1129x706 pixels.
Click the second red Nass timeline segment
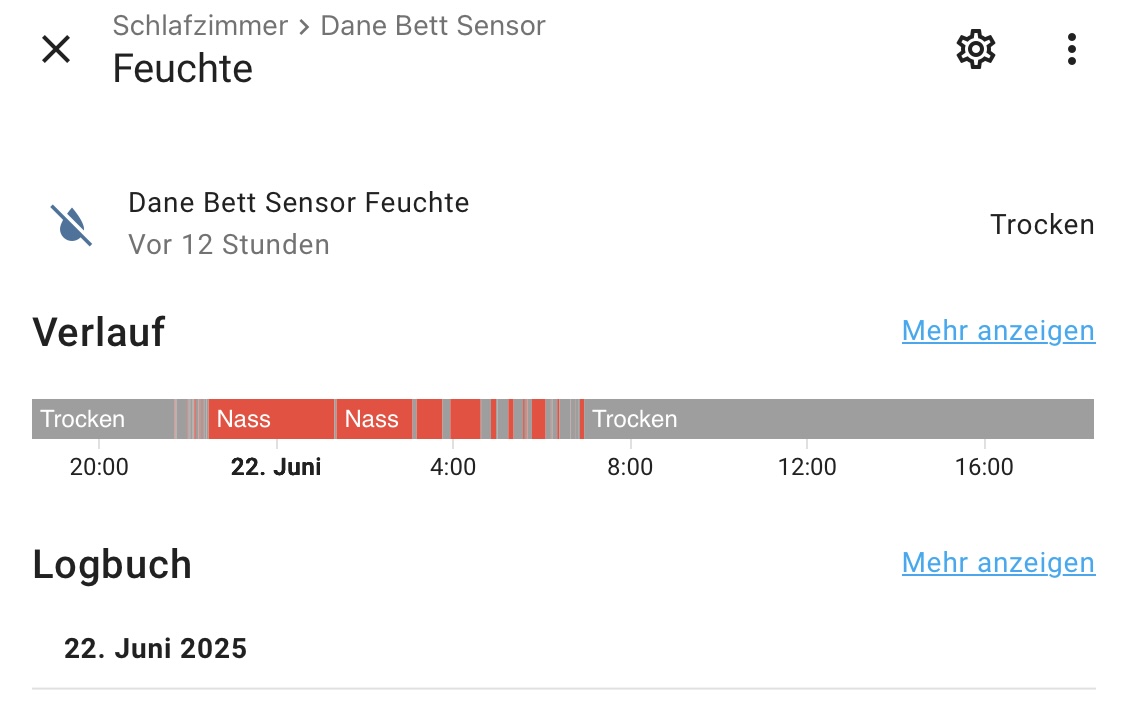374,419
